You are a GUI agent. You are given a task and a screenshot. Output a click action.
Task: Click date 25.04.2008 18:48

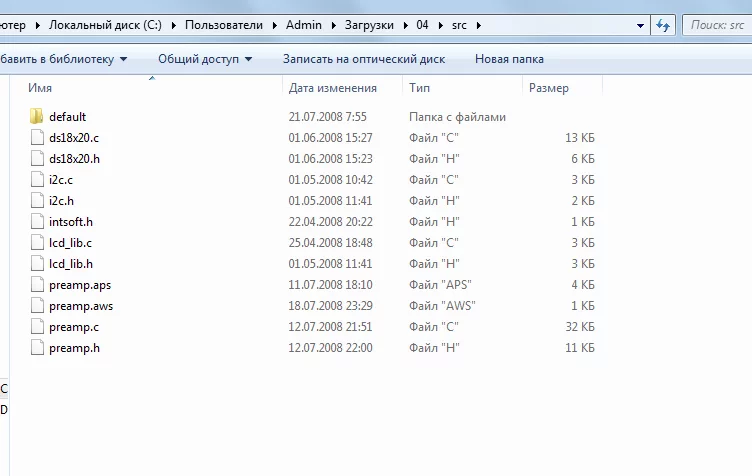330,243
